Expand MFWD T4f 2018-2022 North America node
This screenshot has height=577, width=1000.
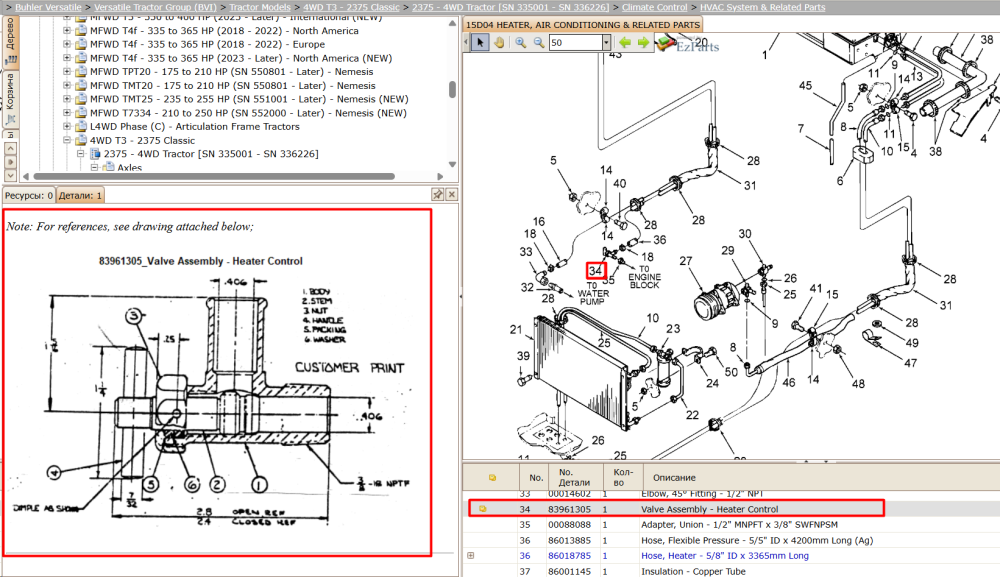click(67, 31)
